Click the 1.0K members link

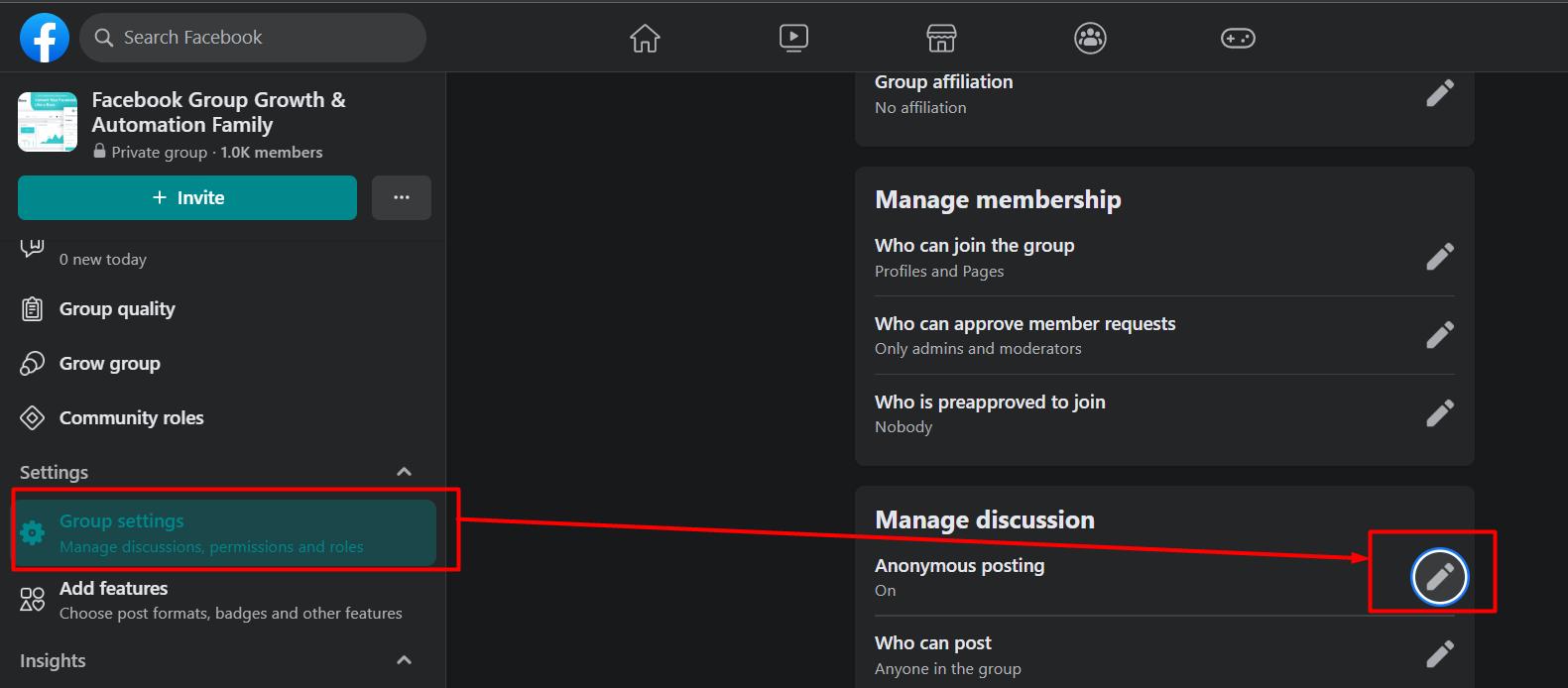[272, 152]
